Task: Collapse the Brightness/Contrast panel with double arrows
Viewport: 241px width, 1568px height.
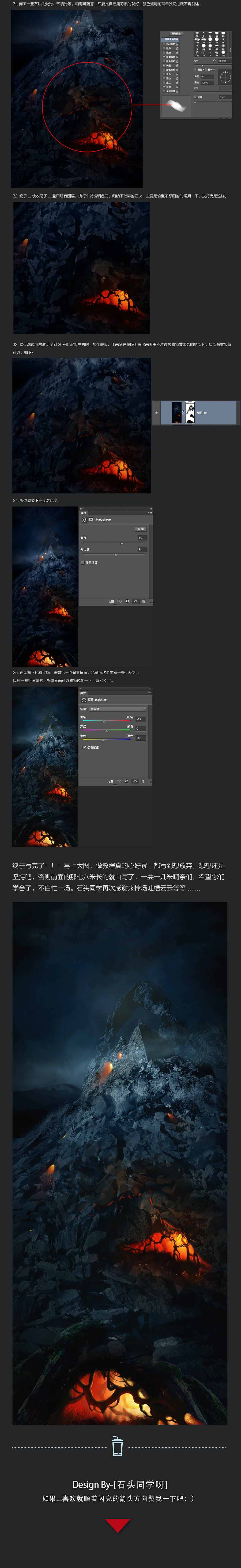Action: [151, 509]
